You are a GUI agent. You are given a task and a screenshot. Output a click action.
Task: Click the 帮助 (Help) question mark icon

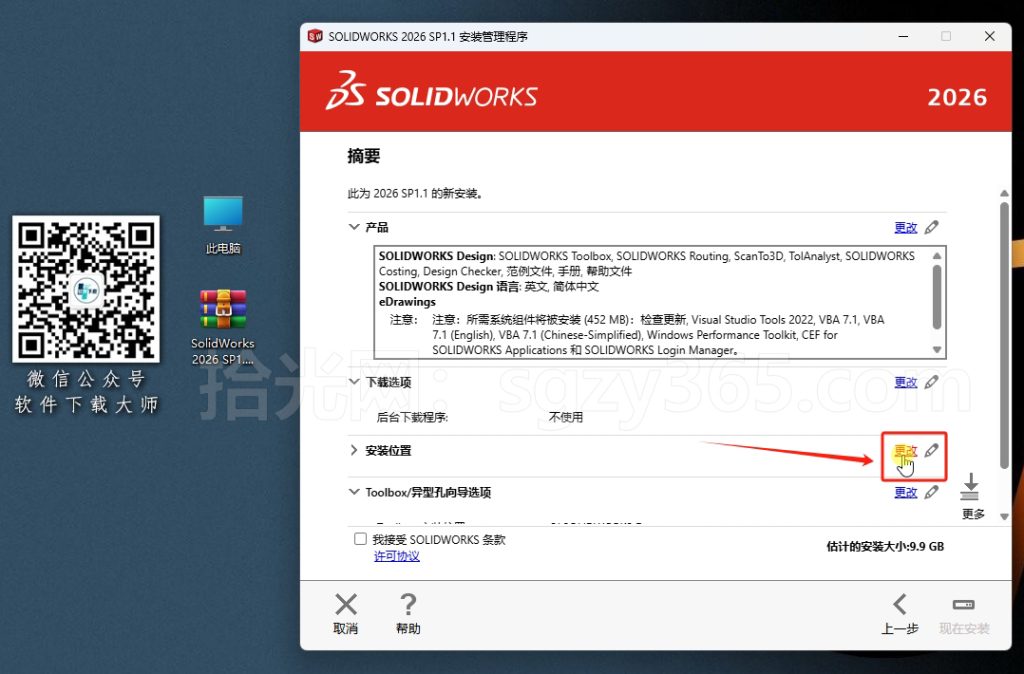407,605
